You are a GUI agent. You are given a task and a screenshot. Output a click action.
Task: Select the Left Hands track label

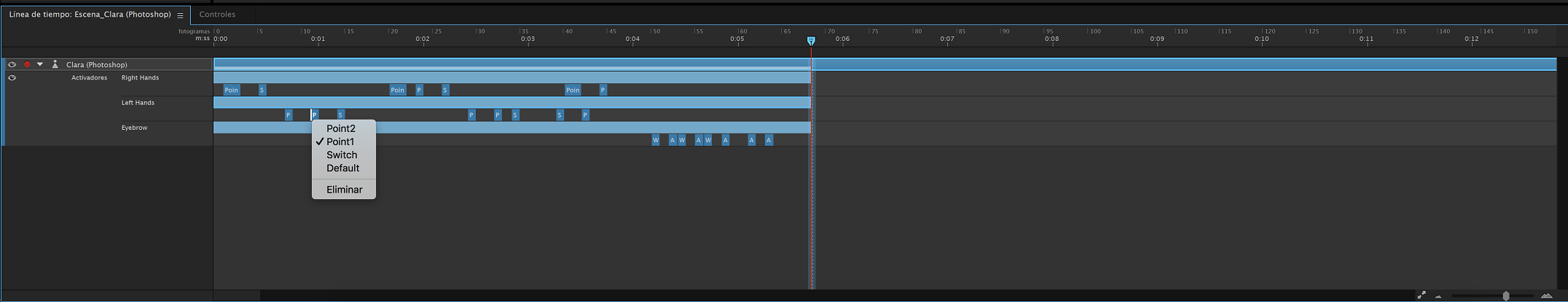(138, 103)
